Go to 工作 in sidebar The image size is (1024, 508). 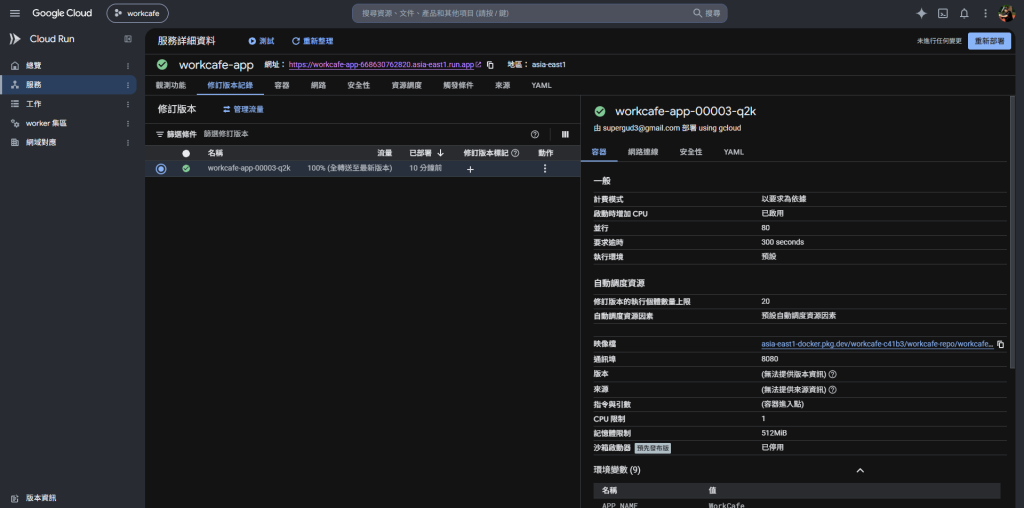coord(68,104)
